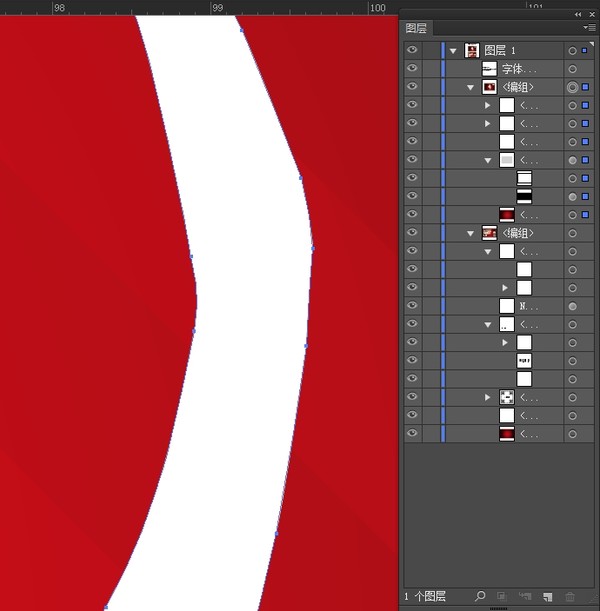Toggle eye icon of the second <编组> group
This screenshot has width=600, height=611.
pos(412,232)
